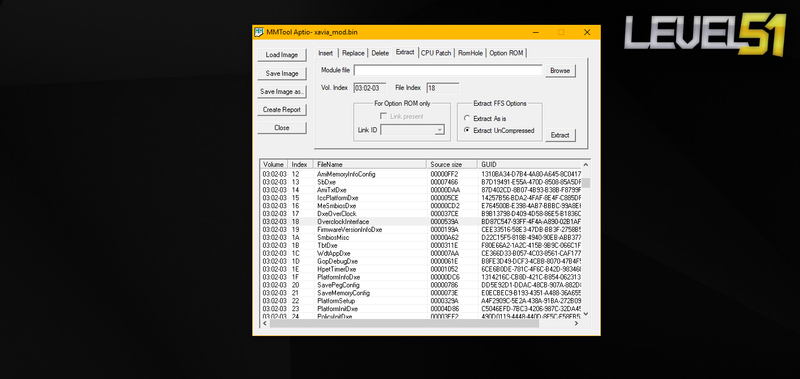The image size is (800, 379).
Task: Click Save Image as.. button
Action: (x=282, y=92)
